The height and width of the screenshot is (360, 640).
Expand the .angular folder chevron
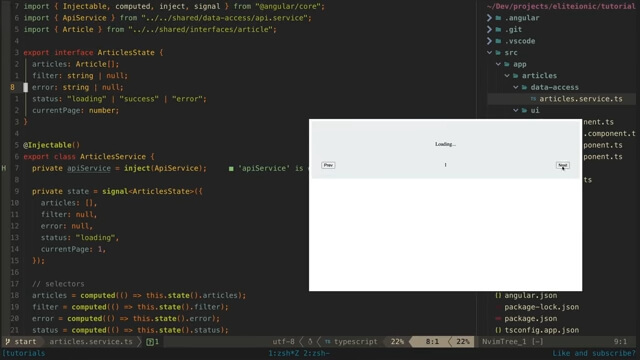tap(489, 18)
